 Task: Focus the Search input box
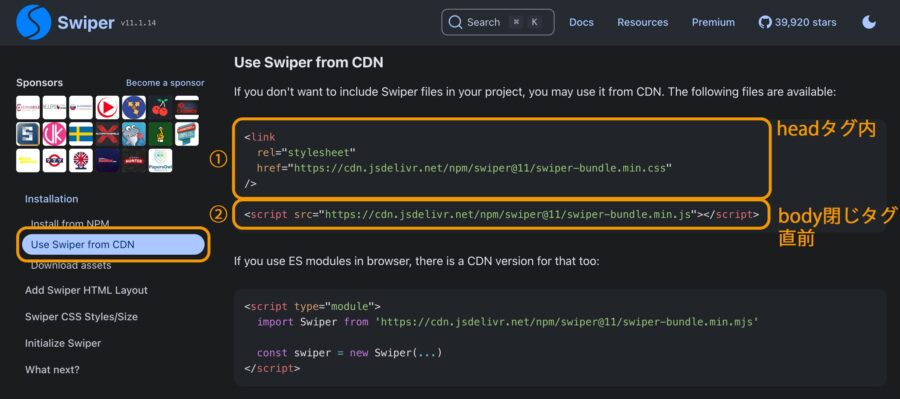[x=498, y=22]
